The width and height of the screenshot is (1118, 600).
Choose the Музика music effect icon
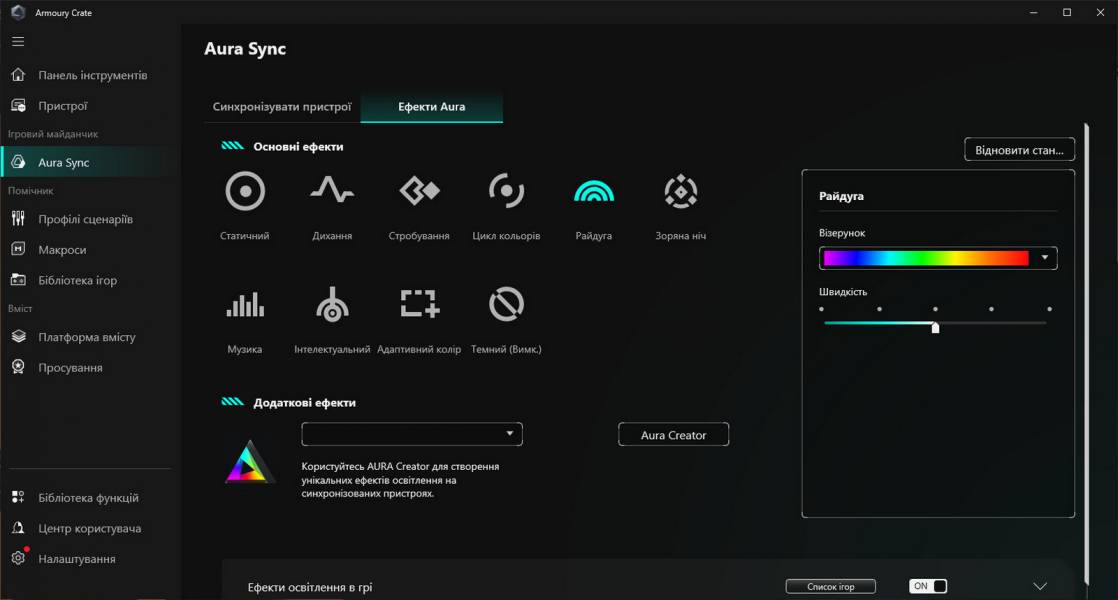tap(245, 305)
